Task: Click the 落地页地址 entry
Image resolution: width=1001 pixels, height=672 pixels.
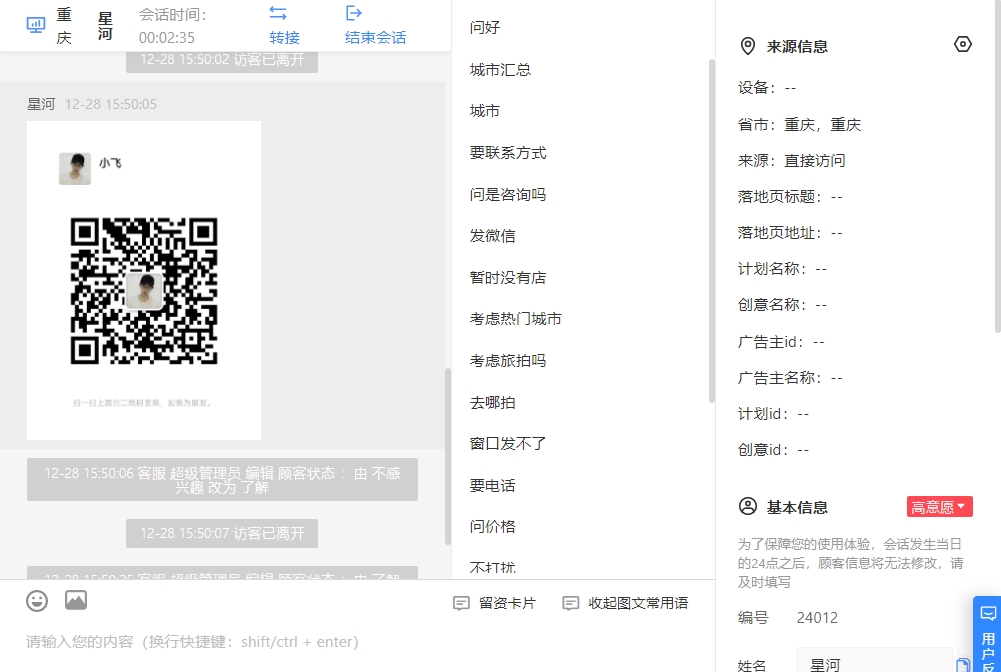Action: (x=790, y=233)
